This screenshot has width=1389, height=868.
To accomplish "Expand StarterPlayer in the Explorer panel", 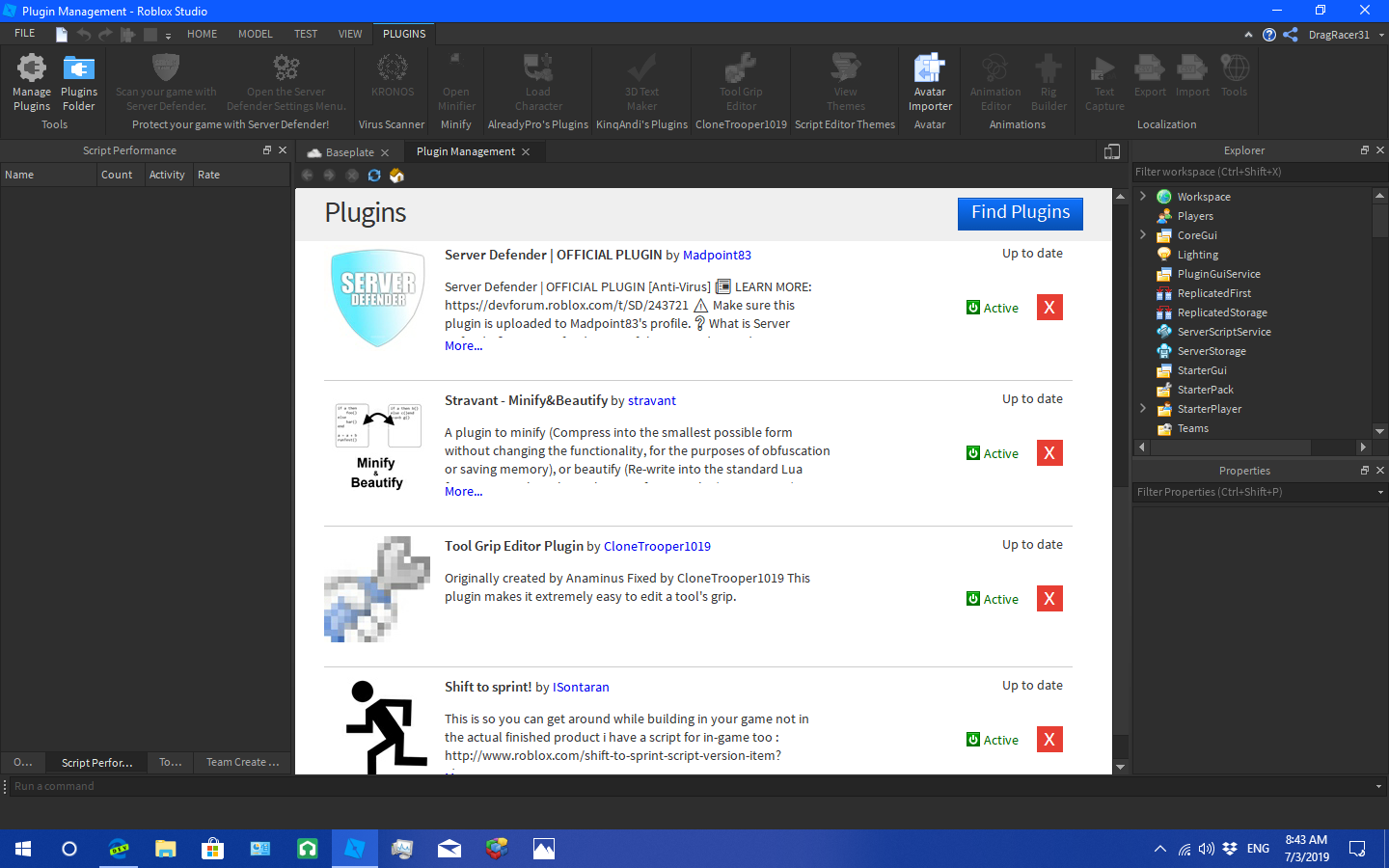I will coord(1142,408).
